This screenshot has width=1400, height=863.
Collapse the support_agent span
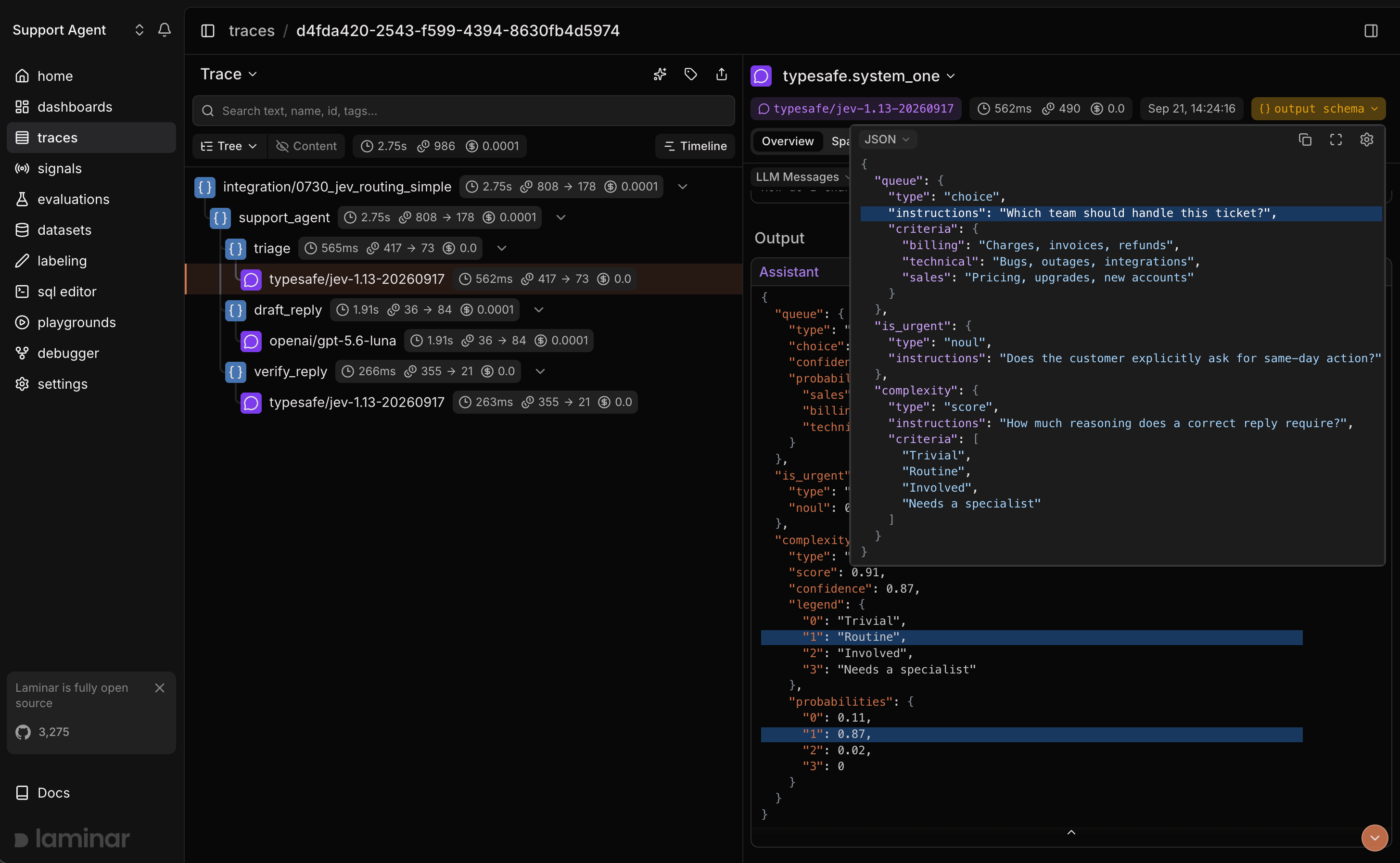click(561, 217)
